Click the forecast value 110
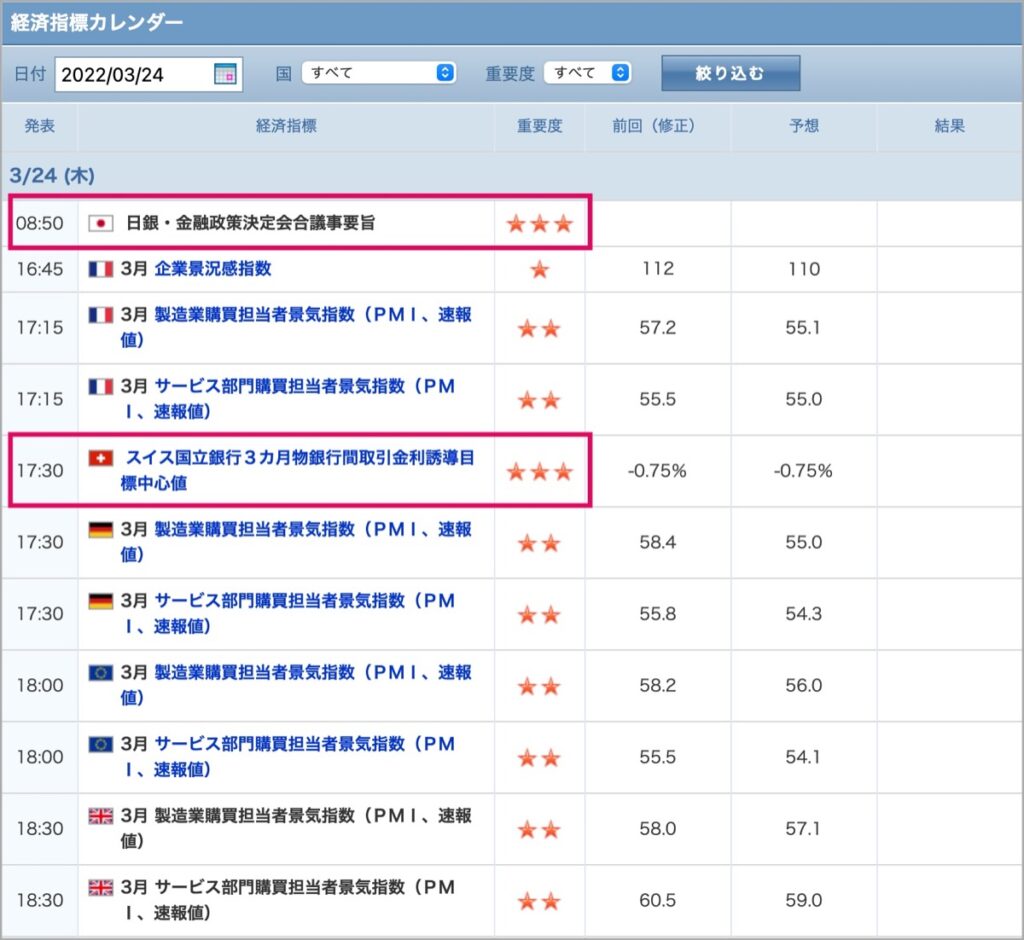 804,268
